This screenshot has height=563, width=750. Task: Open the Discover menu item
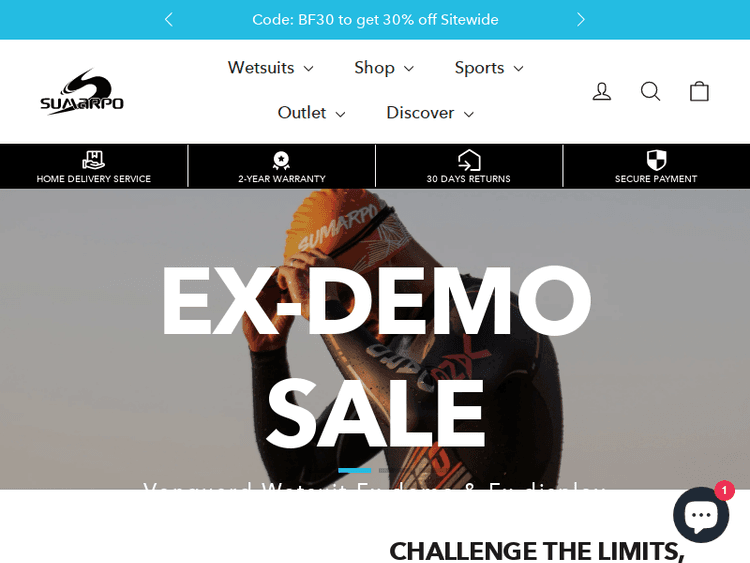430,113
